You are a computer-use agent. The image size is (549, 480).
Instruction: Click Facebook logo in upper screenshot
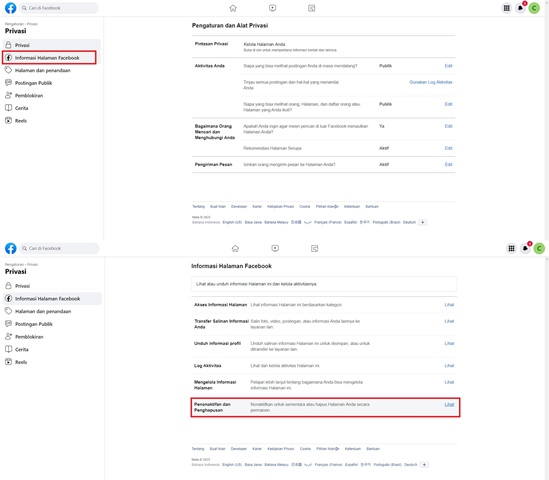pos(11,8)
